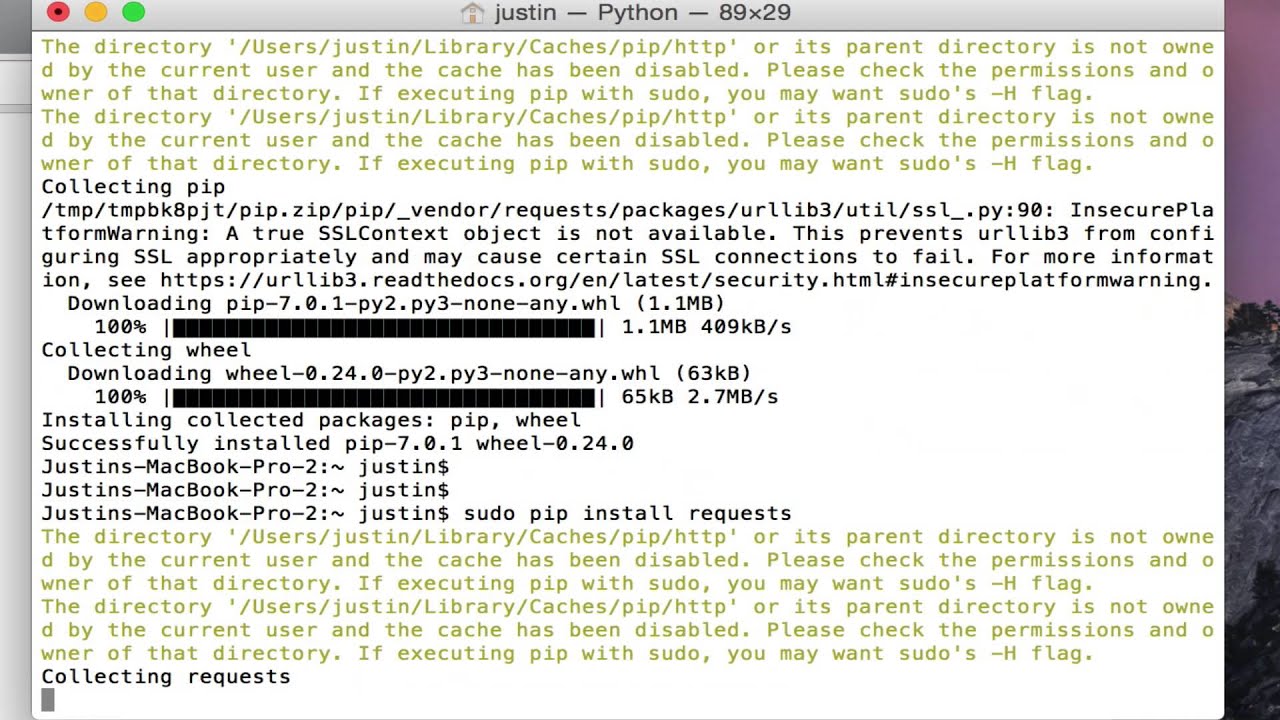Click the 'Collecting wheel' output line

pyautogui.click(x=146, y=350)
